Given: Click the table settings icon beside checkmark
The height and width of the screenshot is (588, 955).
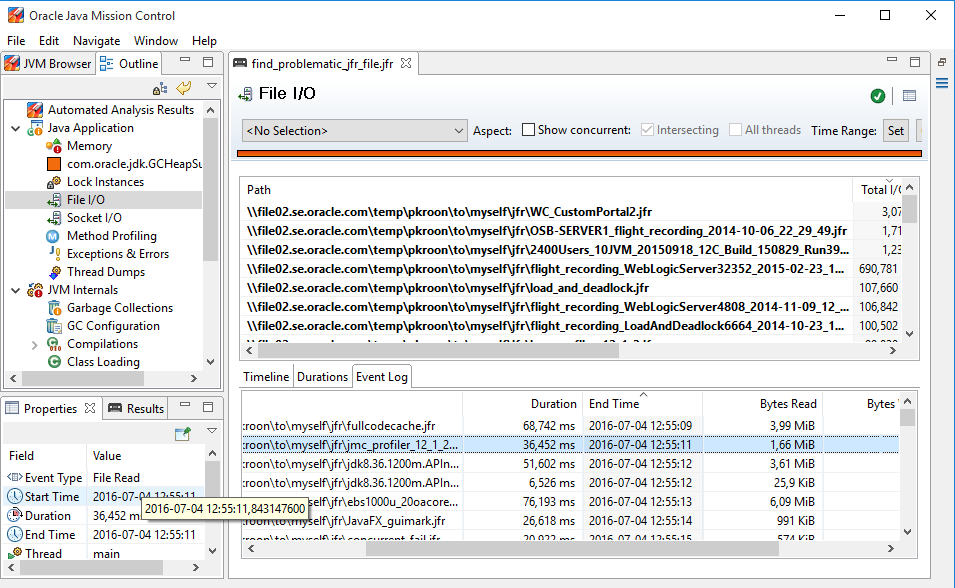Looking at the screenshot, I should (909, 96).
